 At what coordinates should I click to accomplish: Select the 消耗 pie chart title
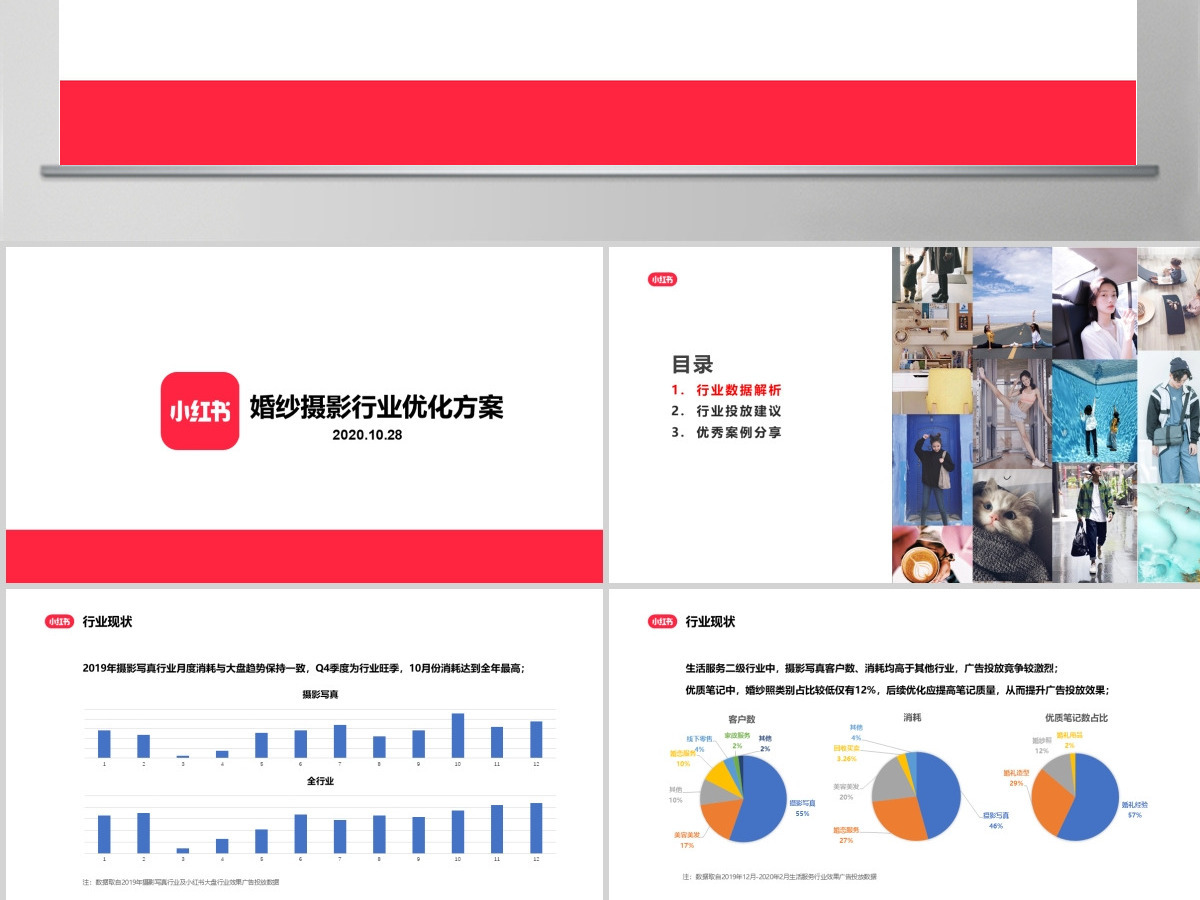[x=912, y=718]
